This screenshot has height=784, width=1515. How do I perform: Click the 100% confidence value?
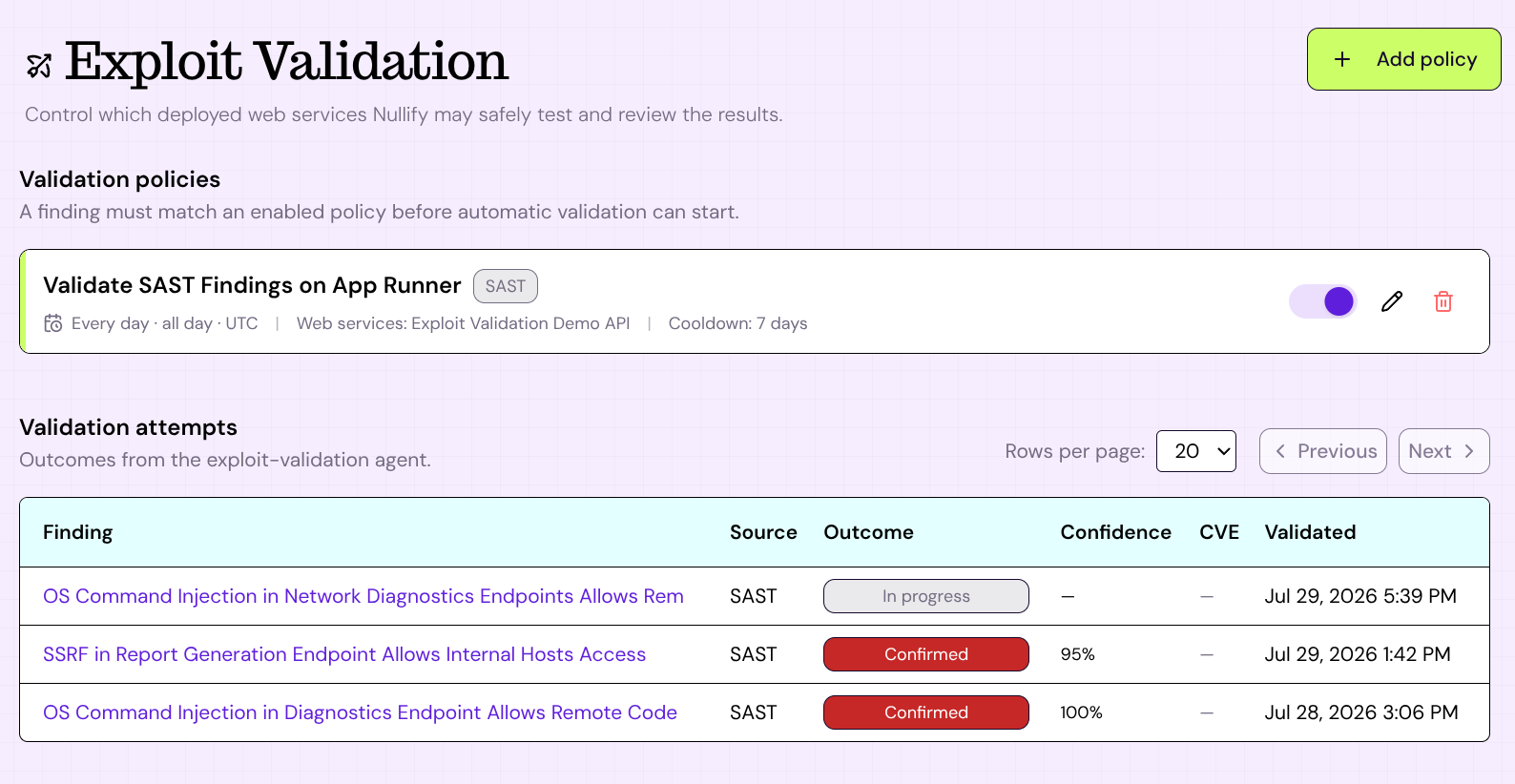[1081, 712]
